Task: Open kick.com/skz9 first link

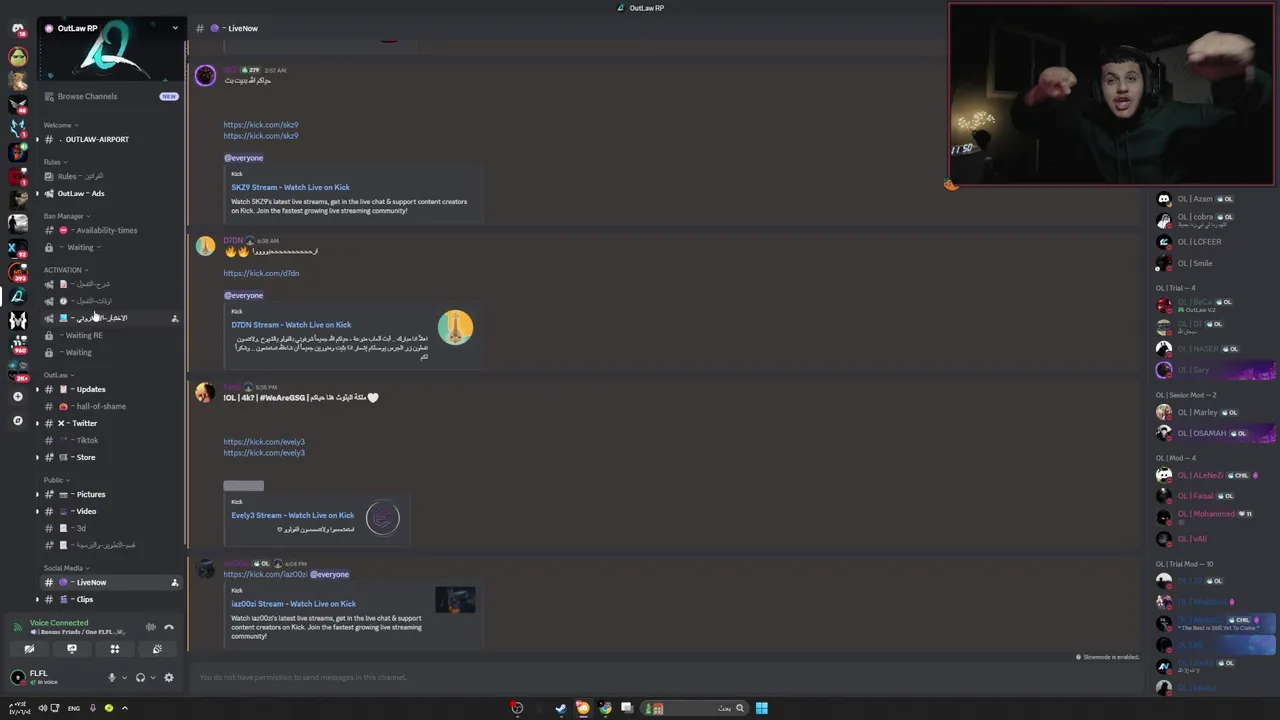Action: [x=261, y=125]
